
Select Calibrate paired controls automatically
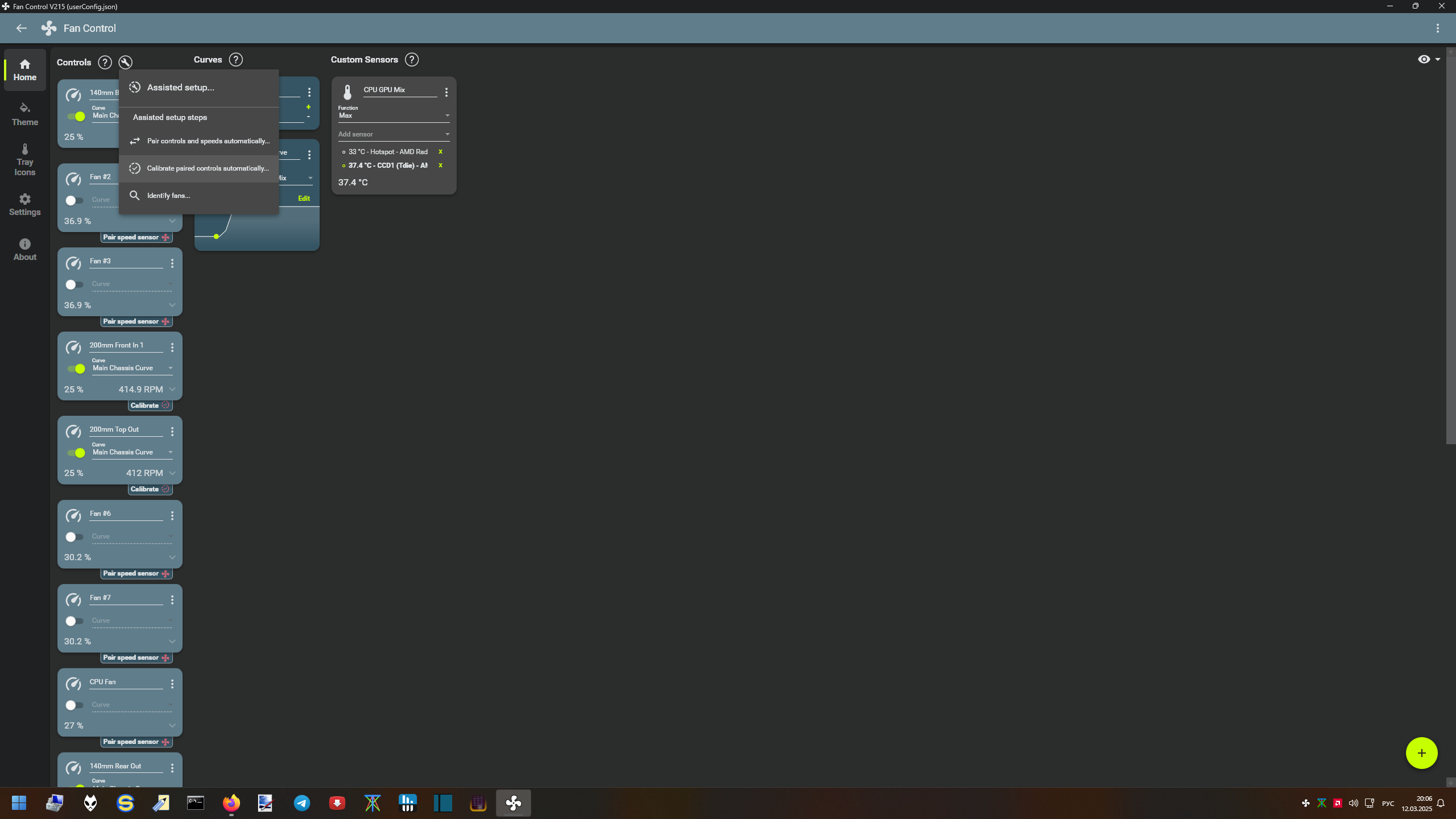click(208, 168)
